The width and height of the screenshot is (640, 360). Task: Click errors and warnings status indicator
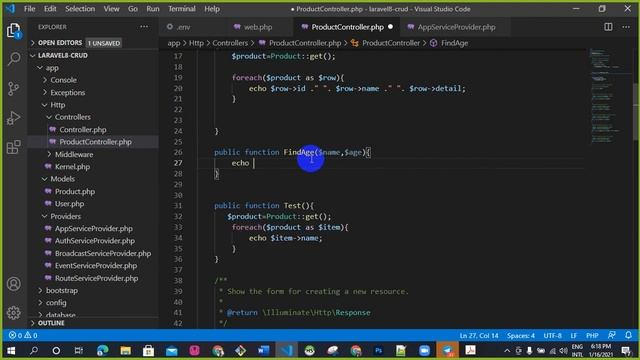pos(23,336)
